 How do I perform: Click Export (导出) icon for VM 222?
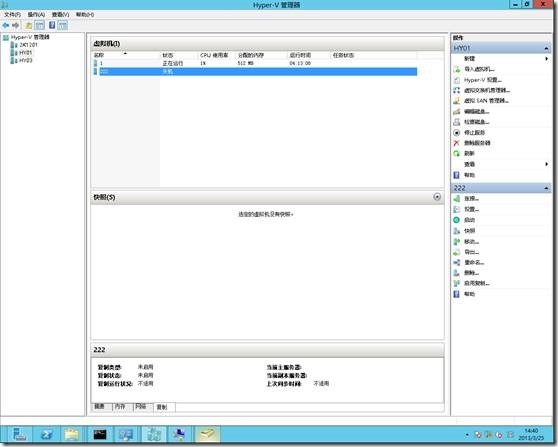pos(457,252)
